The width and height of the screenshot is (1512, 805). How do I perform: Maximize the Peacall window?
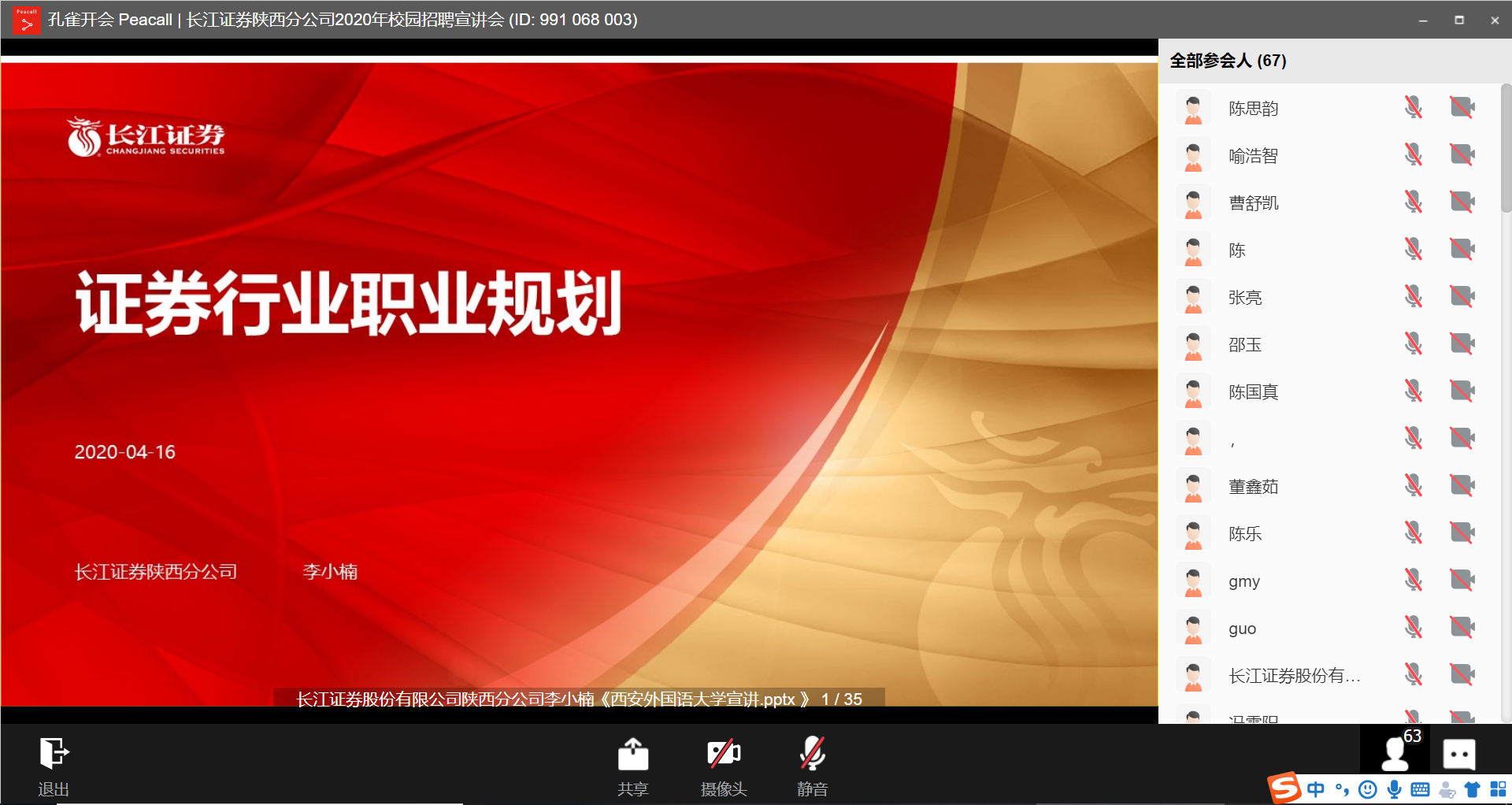1459,20
